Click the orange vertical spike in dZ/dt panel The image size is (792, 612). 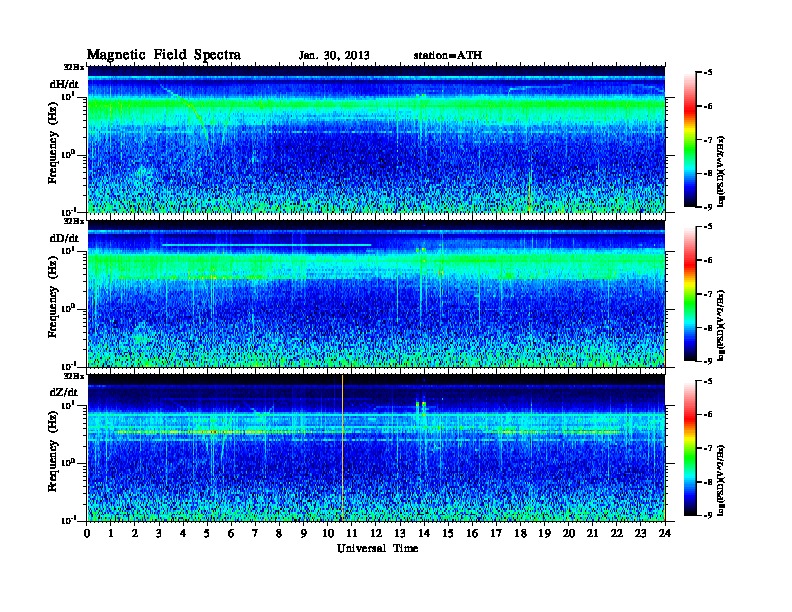pyautogui.click(x=342, y=448)
